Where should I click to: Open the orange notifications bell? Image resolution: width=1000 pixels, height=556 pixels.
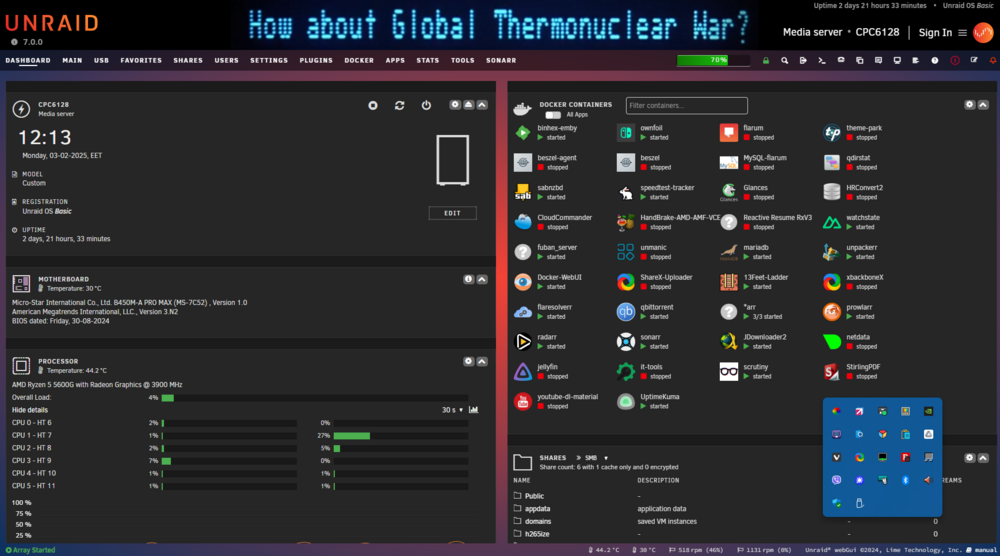tap(992, 61)
